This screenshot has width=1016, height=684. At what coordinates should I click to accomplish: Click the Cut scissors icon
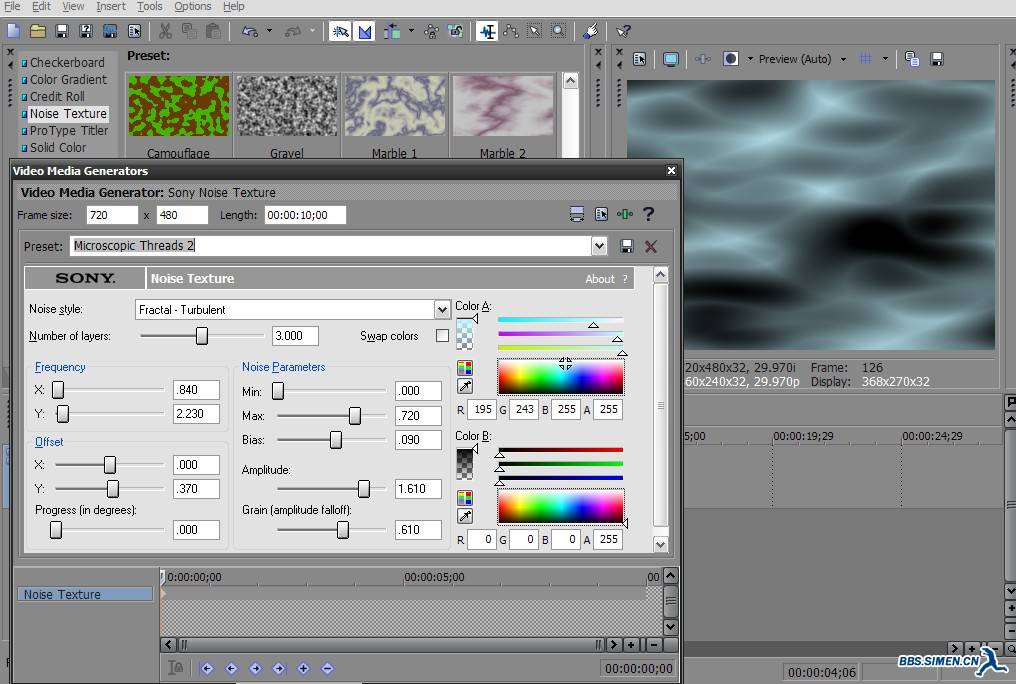[x=165, y=30]
